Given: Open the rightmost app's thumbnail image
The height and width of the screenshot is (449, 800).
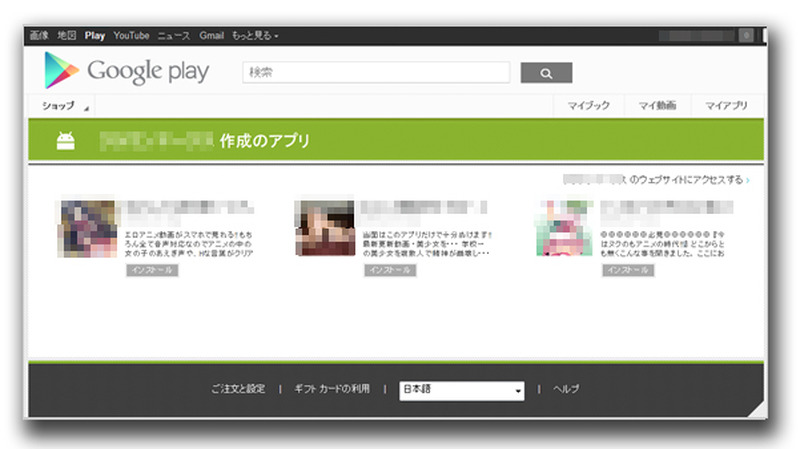Looking at the screenshot, I should (x=564, y=228).
